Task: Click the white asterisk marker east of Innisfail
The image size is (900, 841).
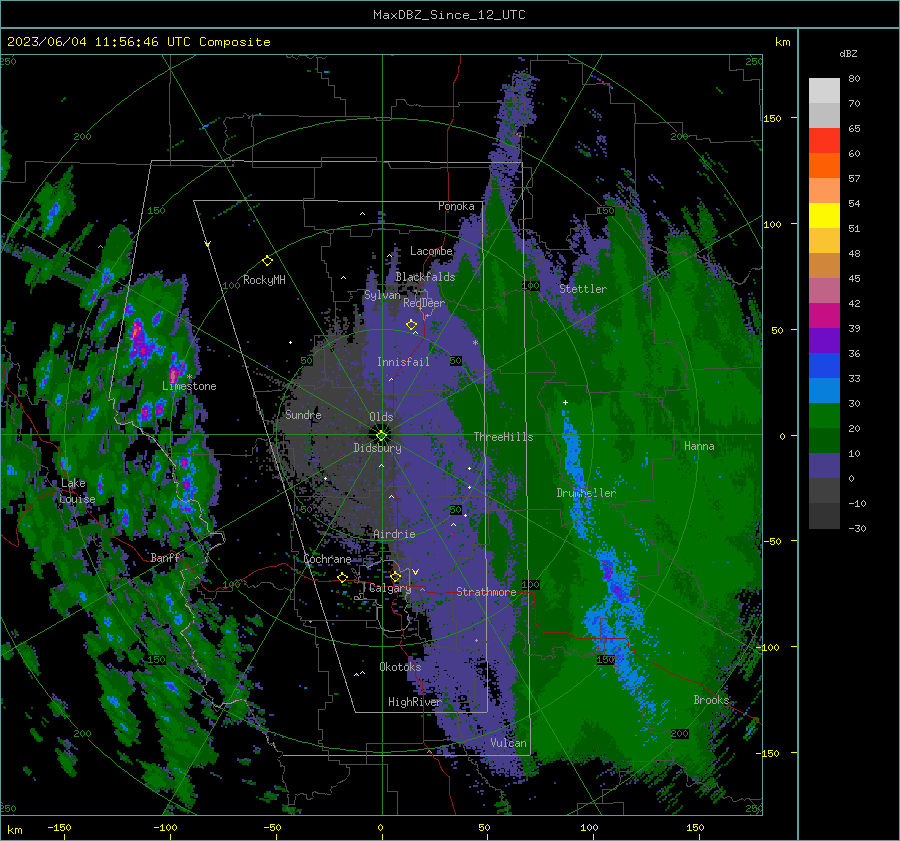Action: coord(475,343)
